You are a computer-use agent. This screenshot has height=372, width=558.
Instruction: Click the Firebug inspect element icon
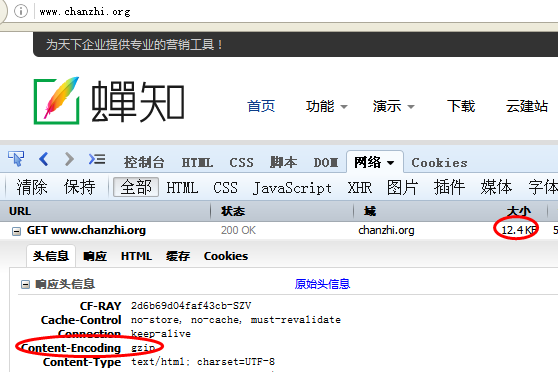coord(16,159)
